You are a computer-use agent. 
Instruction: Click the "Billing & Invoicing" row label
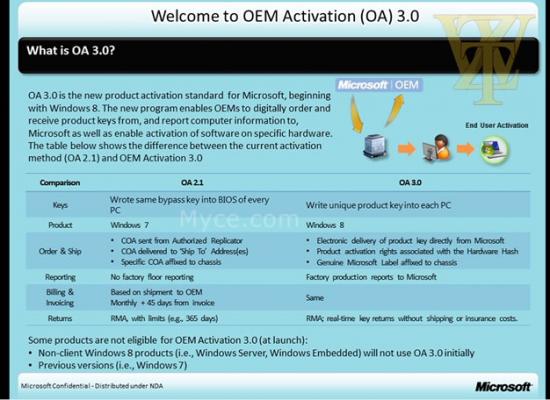60,297
